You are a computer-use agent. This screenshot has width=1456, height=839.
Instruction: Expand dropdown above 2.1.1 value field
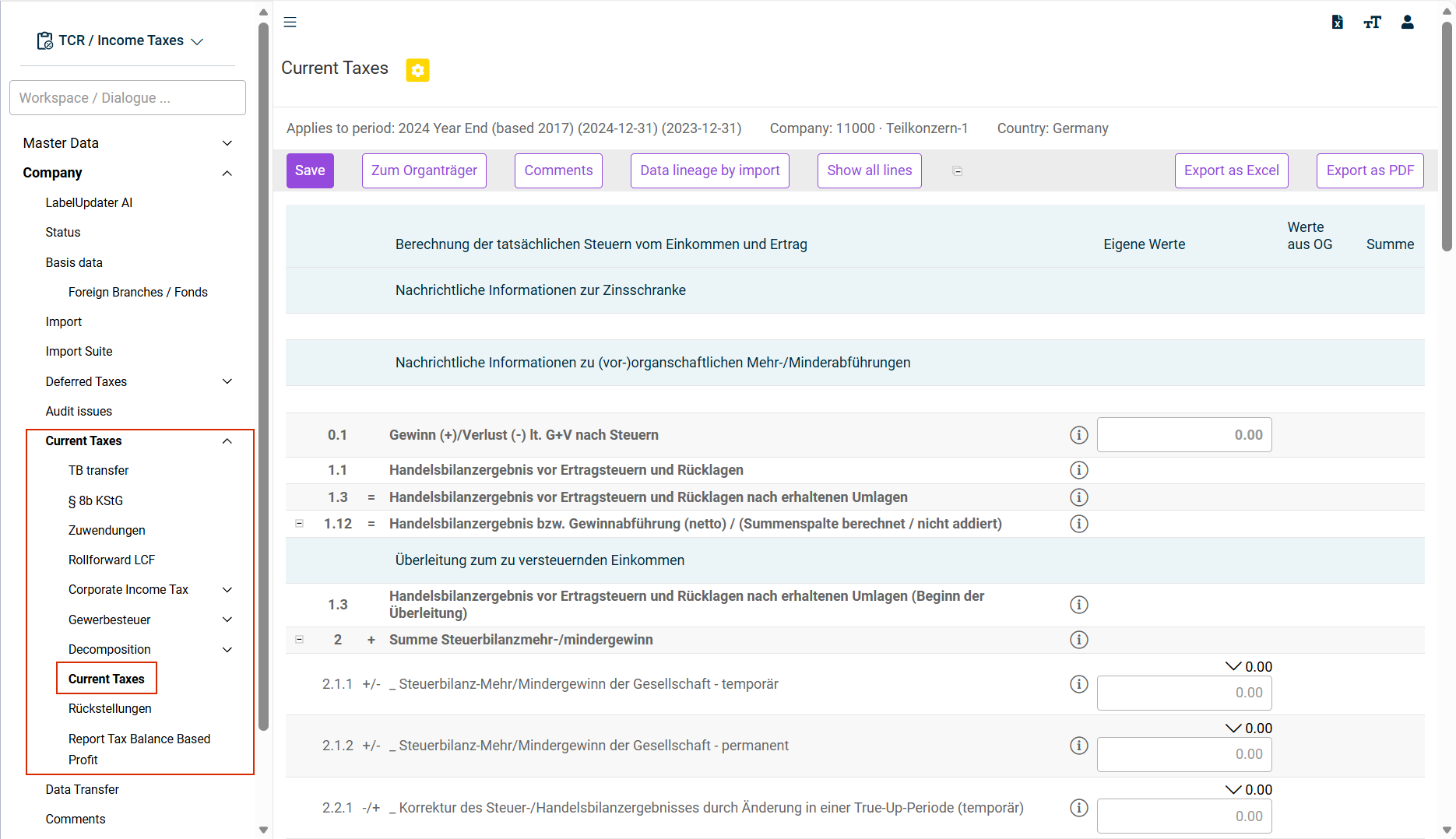point(1233,666)
